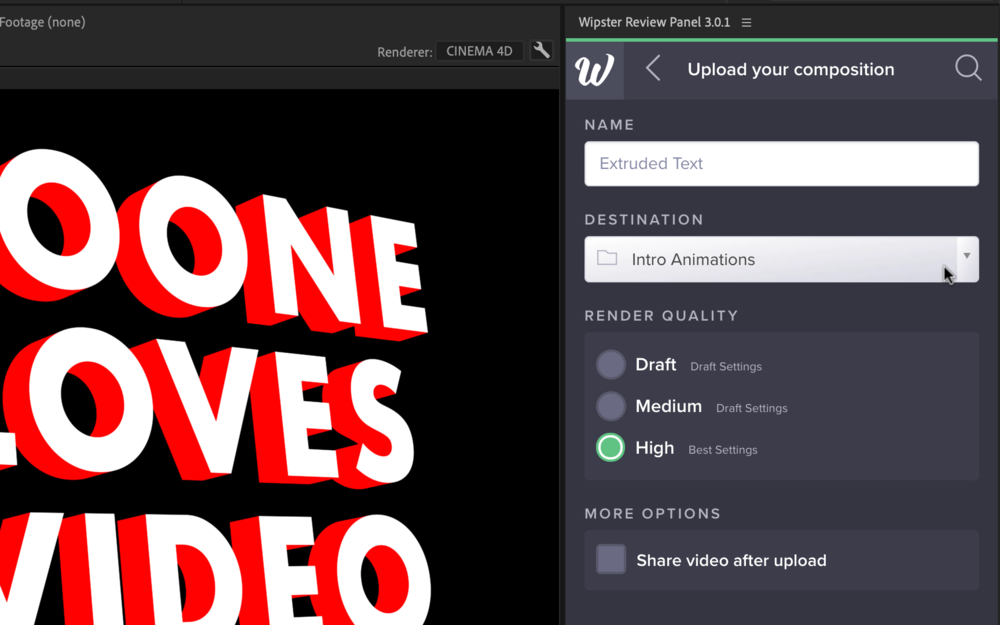Click the 'Best Settings' label next to High

point(723,450)
